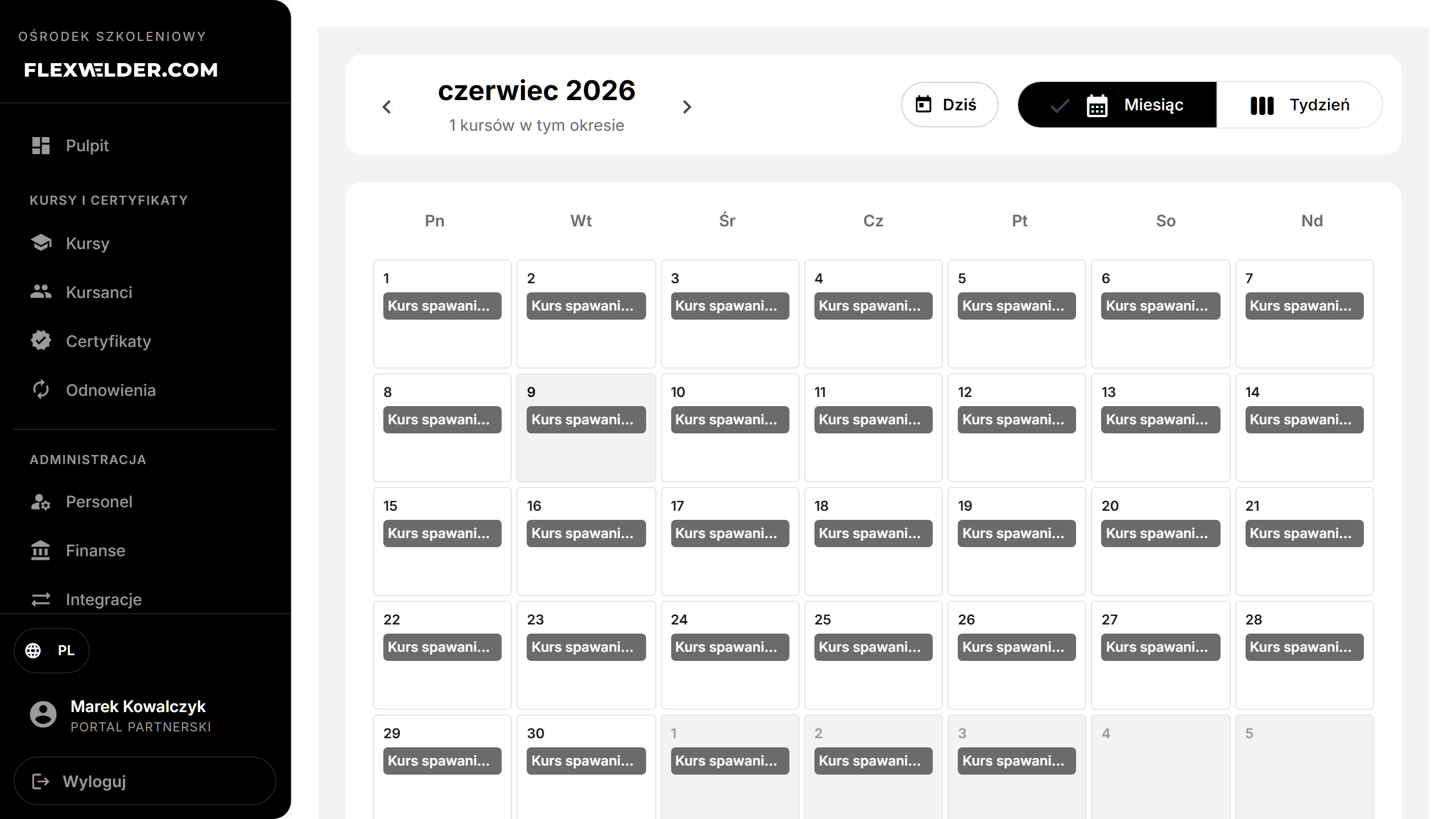Go to next month with right chevron
The image size is (1456, 819).
[x=687, y=106]
